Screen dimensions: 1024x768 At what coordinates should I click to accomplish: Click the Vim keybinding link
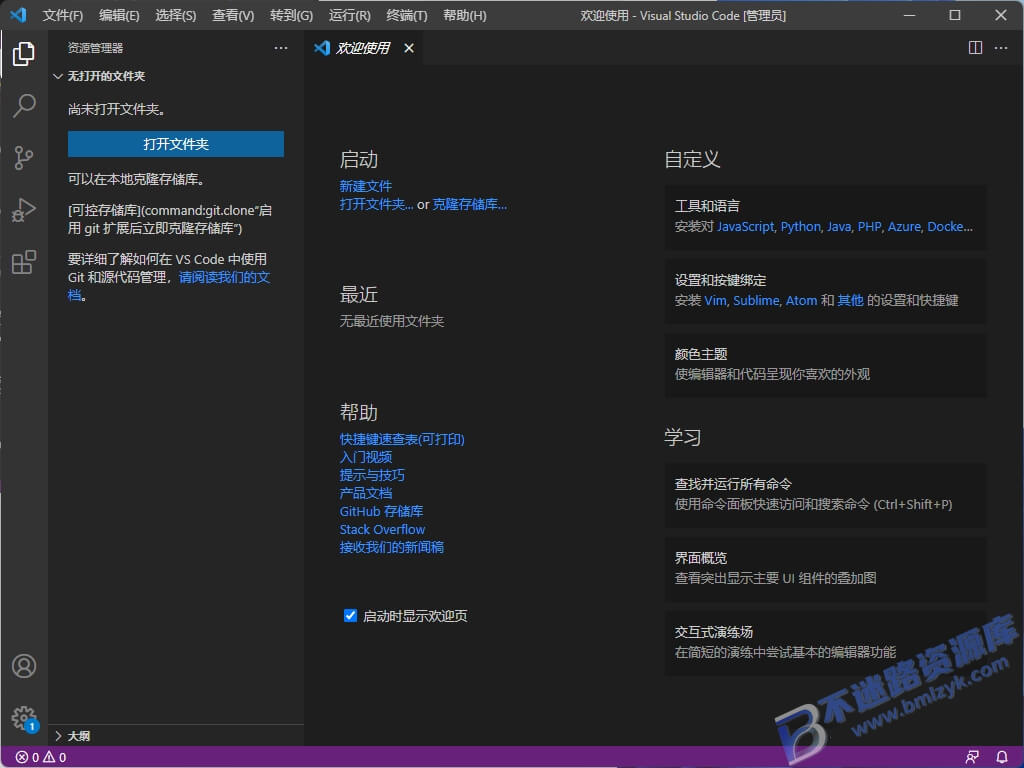coord(715,300)
